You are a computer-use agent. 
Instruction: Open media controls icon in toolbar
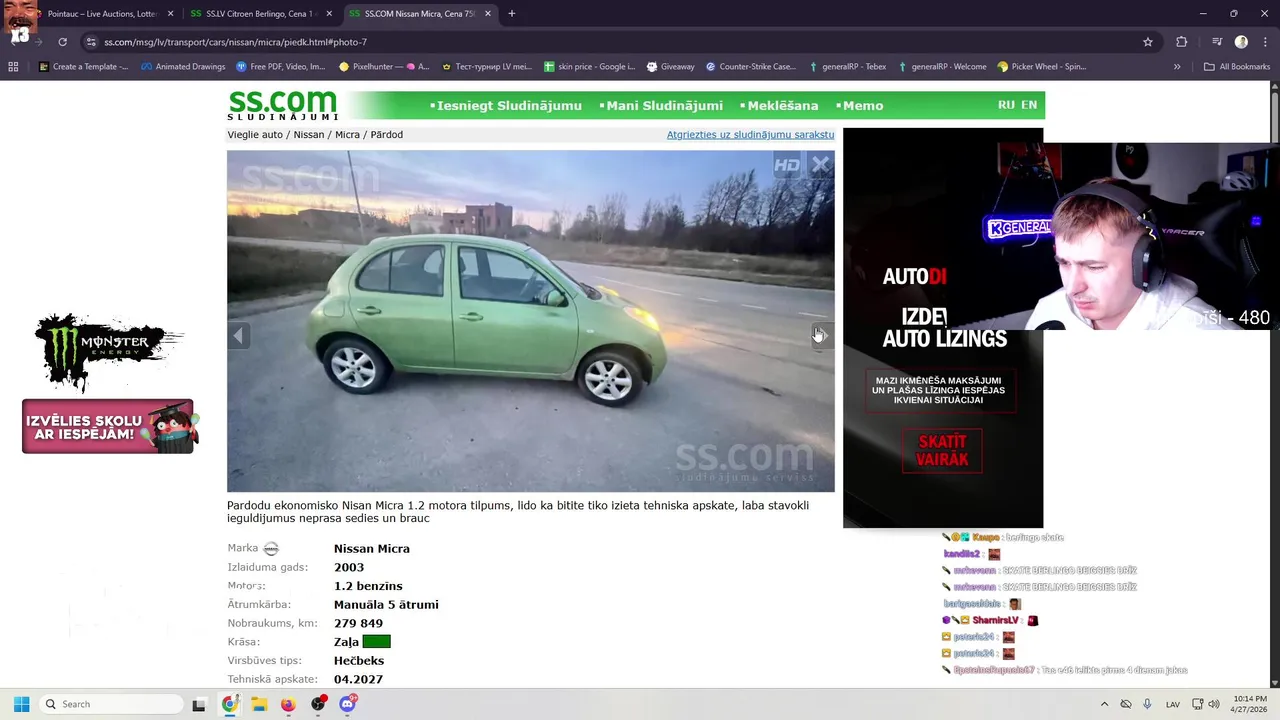[1217, 42]
